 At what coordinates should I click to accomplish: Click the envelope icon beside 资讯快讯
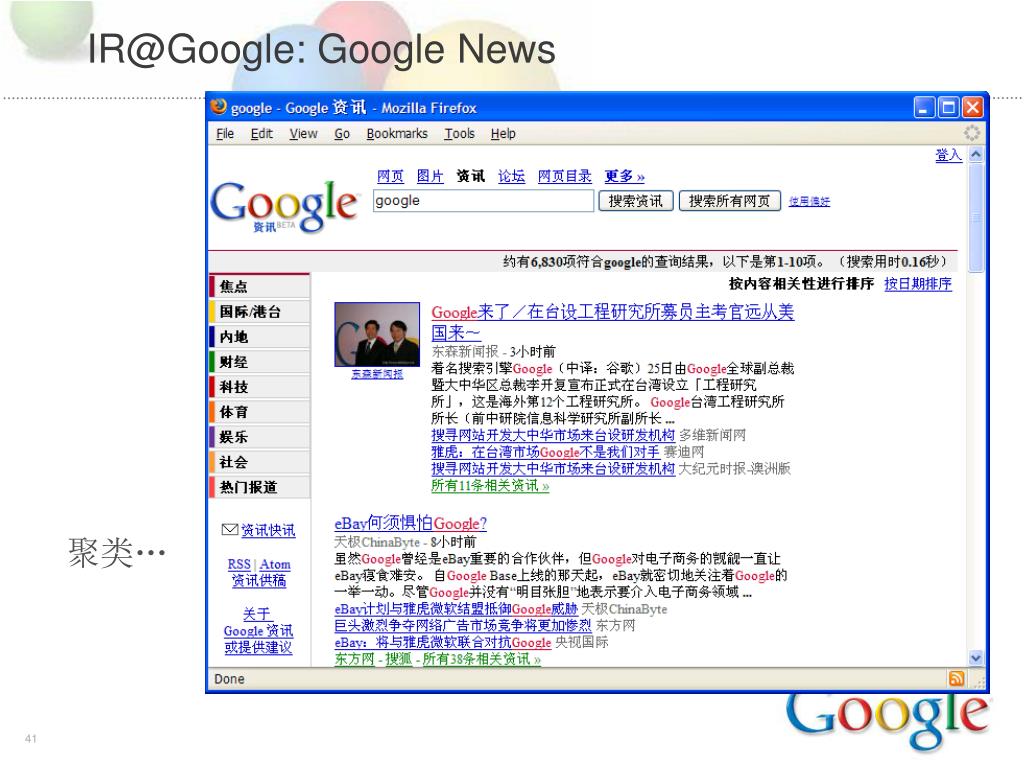[x=229, y=530]
